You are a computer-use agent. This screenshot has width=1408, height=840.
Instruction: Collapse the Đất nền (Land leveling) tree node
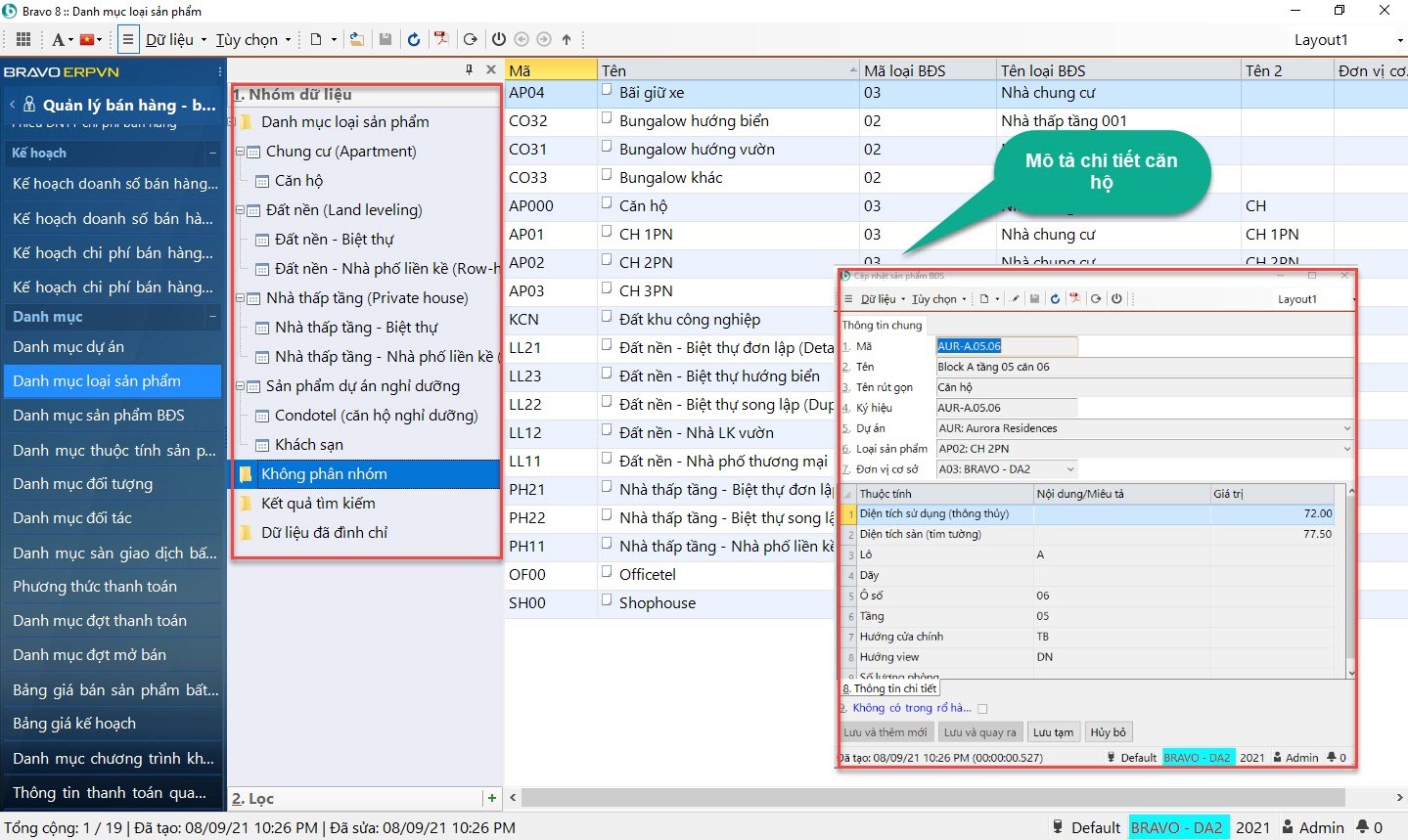pos(241,210)
